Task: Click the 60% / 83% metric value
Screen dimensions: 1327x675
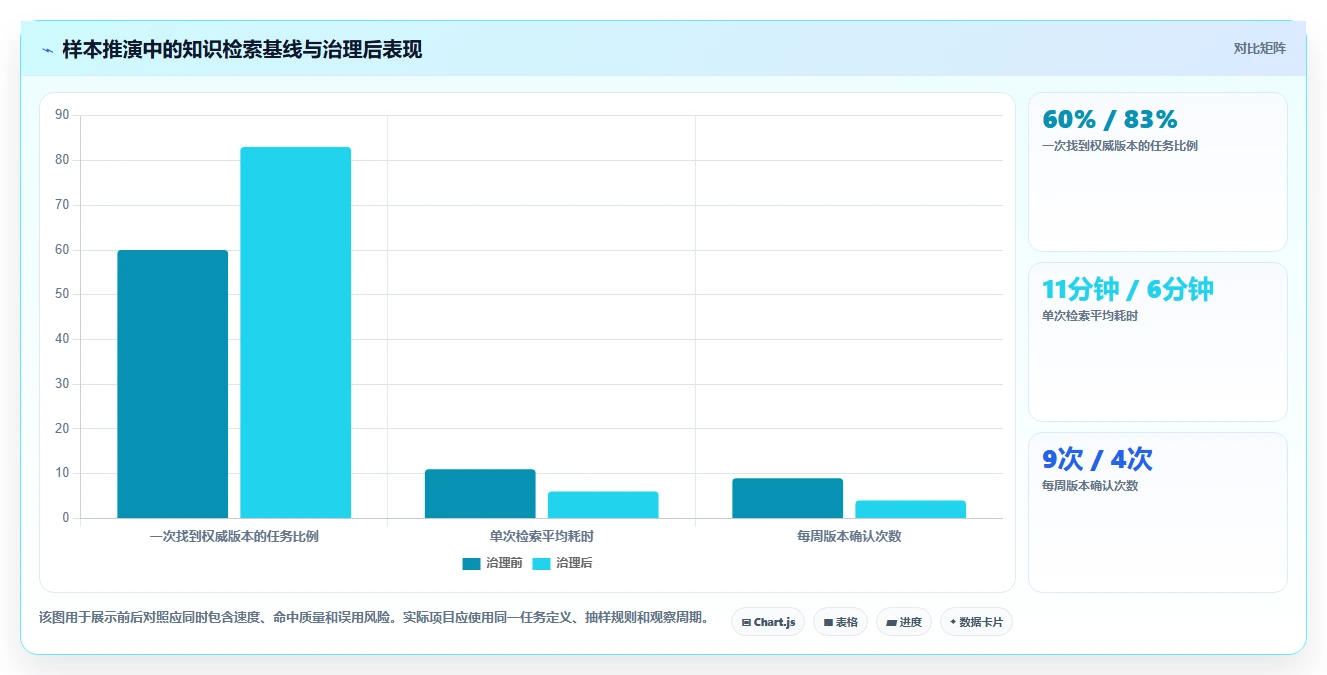Action: point(1110,120)
